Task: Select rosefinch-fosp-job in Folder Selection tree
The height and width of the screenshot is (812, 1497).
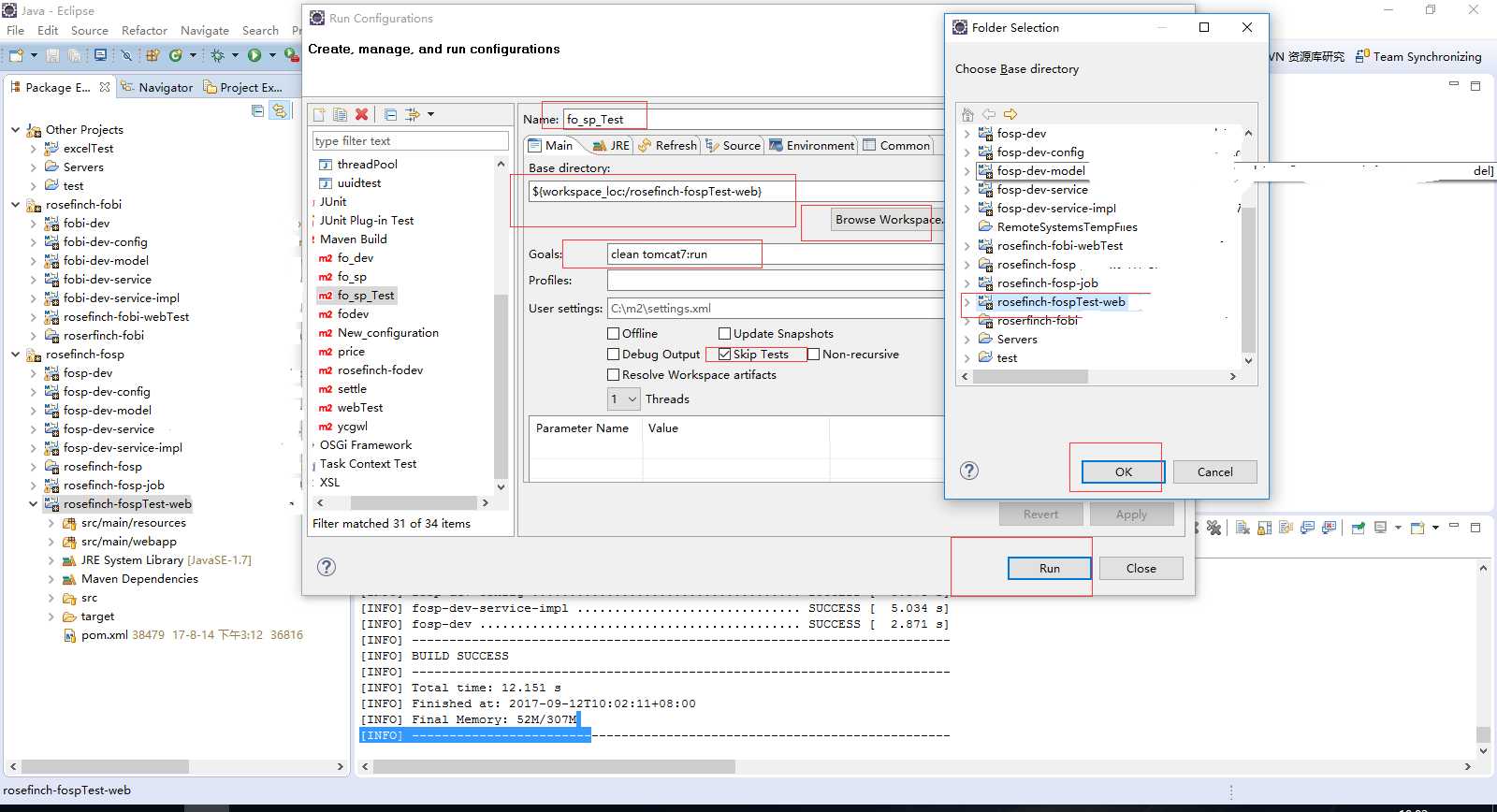Action: click(1047, 283)
